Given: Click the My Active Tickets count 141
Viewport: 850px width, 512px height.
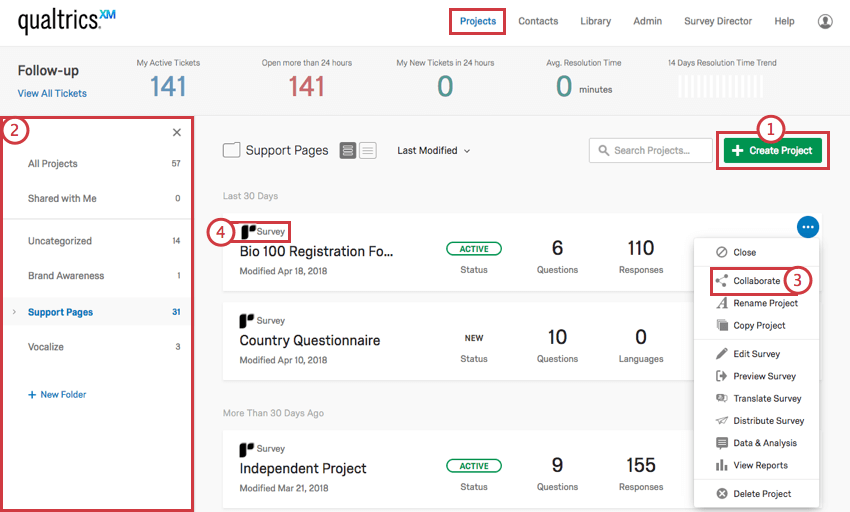Looking at the screenshot, I should (168, 86).
